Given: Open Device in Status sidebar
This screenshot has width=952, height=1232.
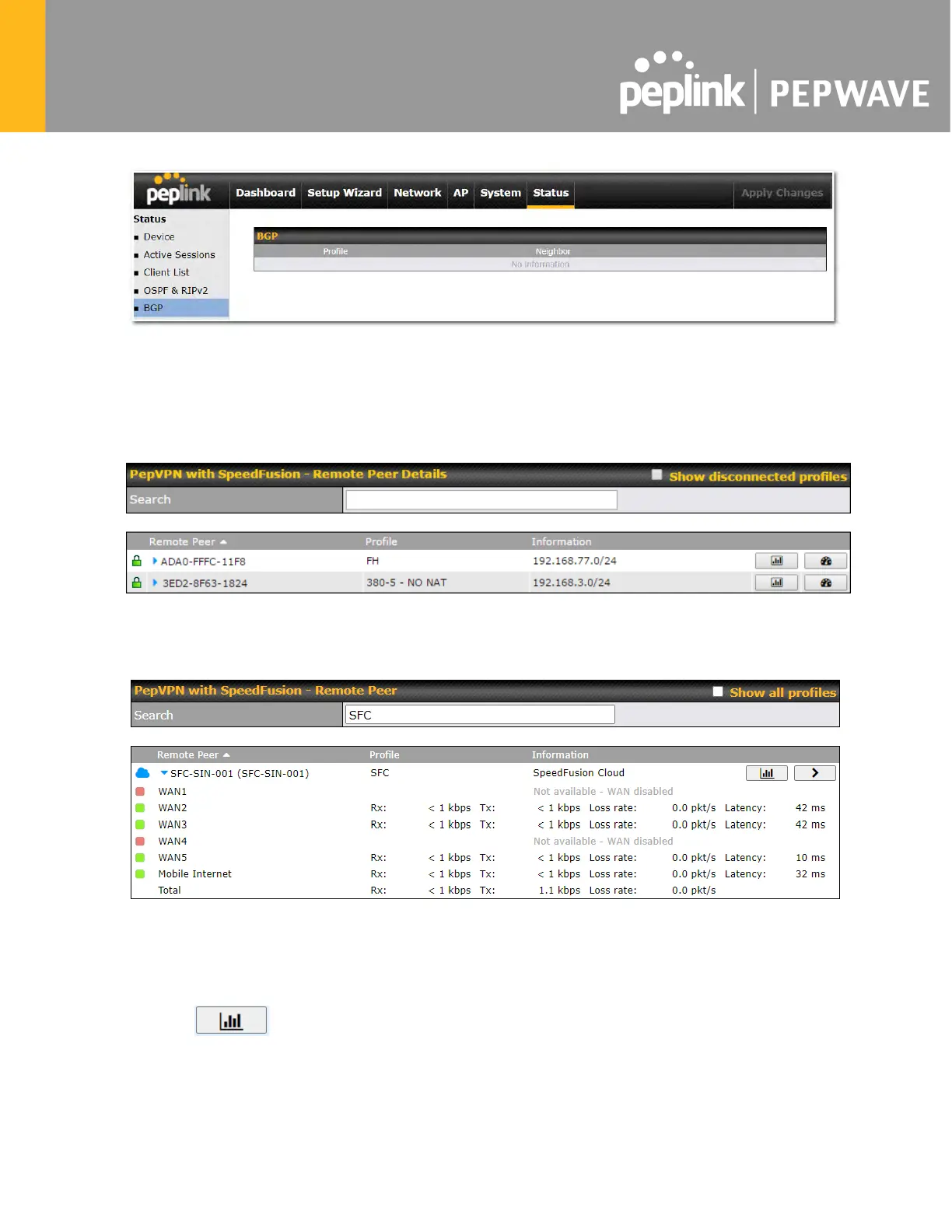Looking at the screenshot, I should (x=159, y=237).
